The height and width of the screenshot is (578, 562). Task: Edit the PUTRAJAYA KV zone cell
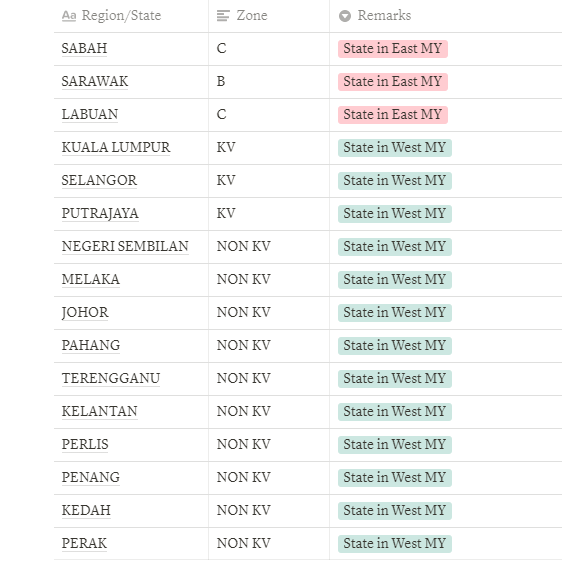tap(269, 213)
